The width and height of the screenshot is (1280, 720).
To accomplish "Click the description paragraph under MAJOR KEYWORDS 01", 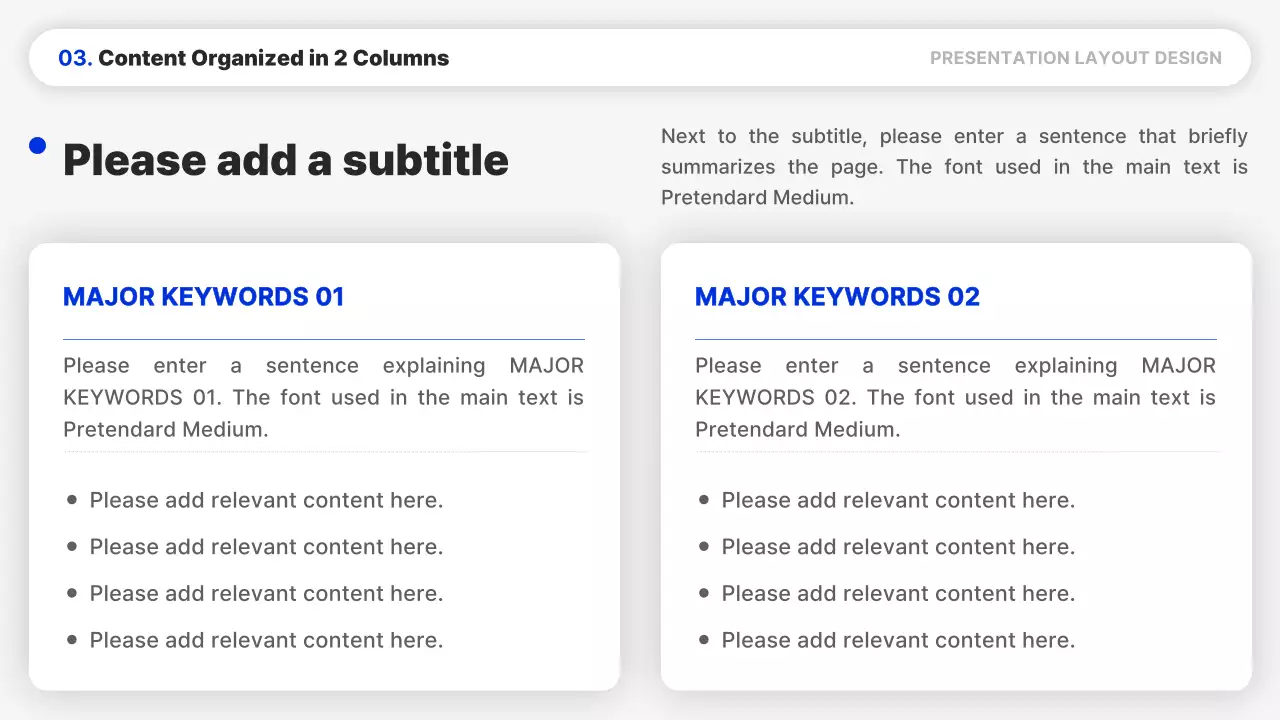I will coord(323,397).
